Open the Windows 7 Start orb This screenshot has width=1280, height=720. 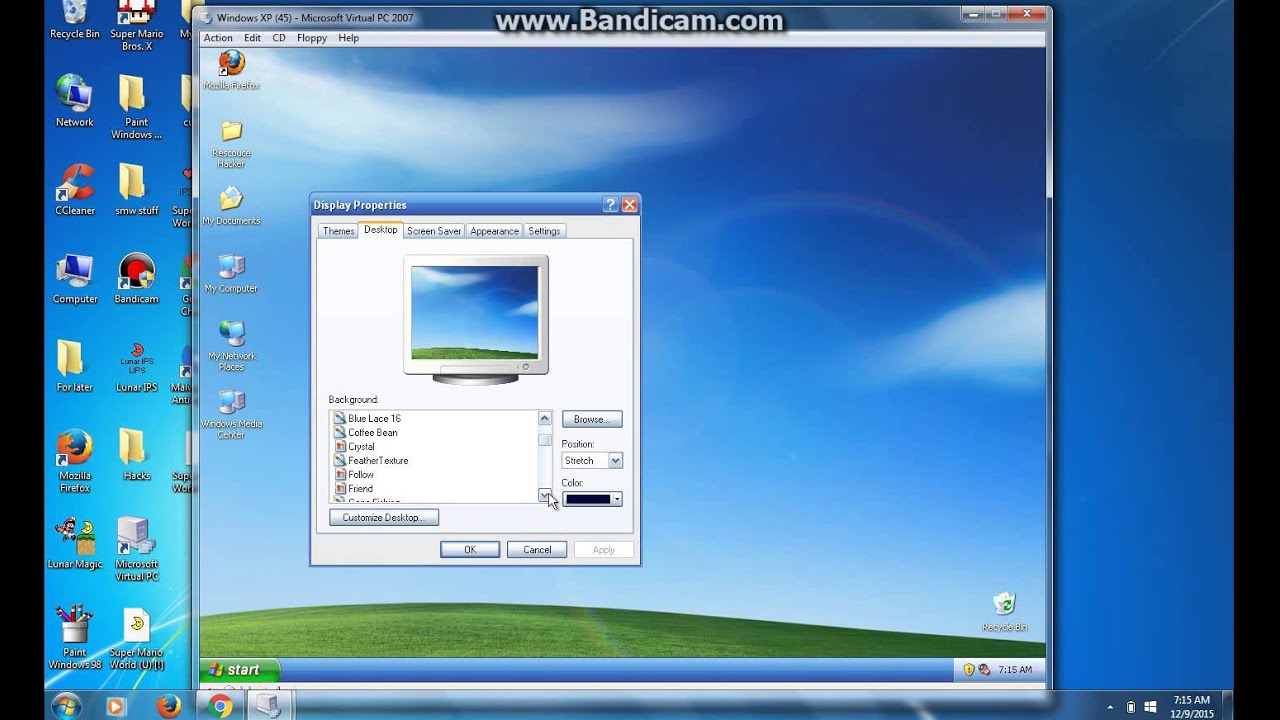pyautogui.click(x=66, y=705)
